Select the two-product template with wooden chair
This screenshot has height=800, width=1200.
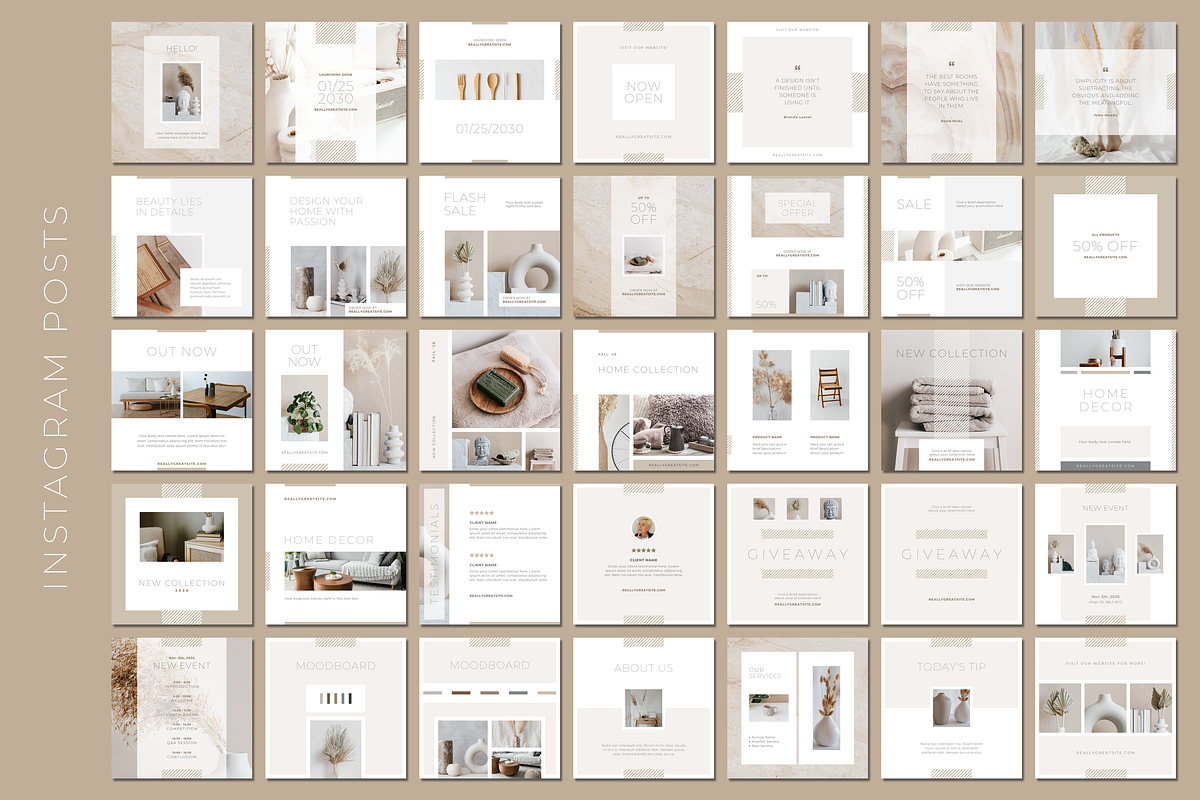(798, 400)
